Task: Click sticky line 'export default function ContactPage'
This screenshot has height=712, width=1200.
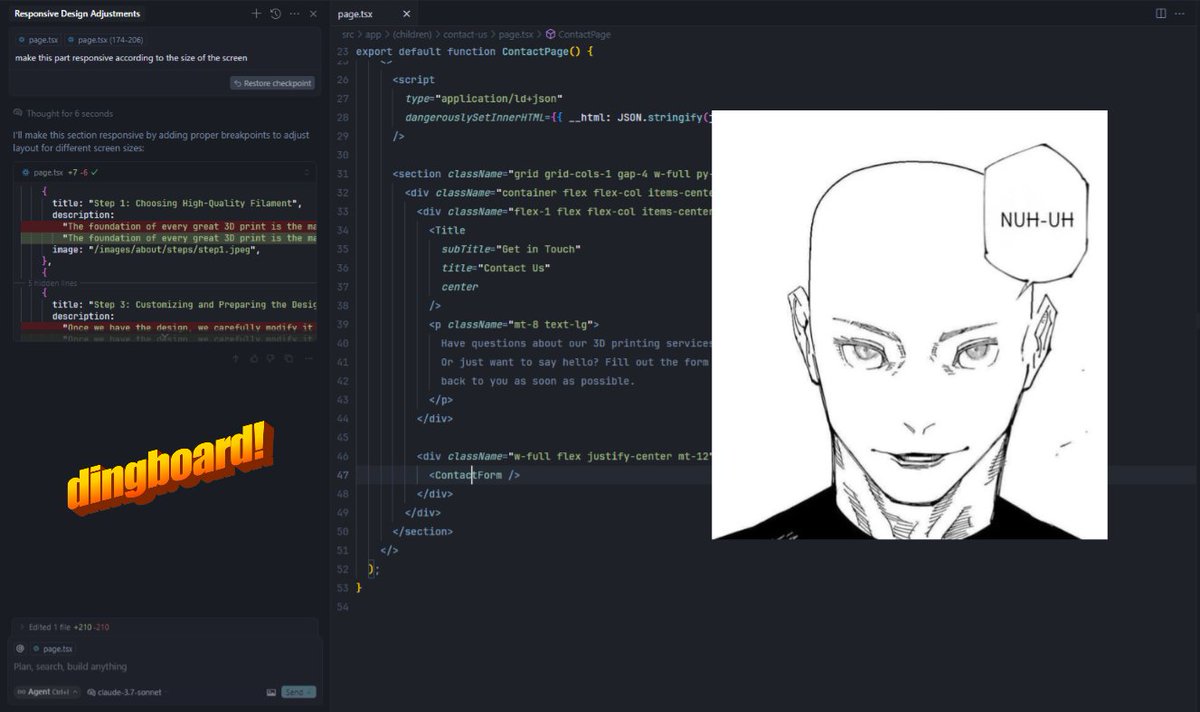Action: click(x=475, y=51)
